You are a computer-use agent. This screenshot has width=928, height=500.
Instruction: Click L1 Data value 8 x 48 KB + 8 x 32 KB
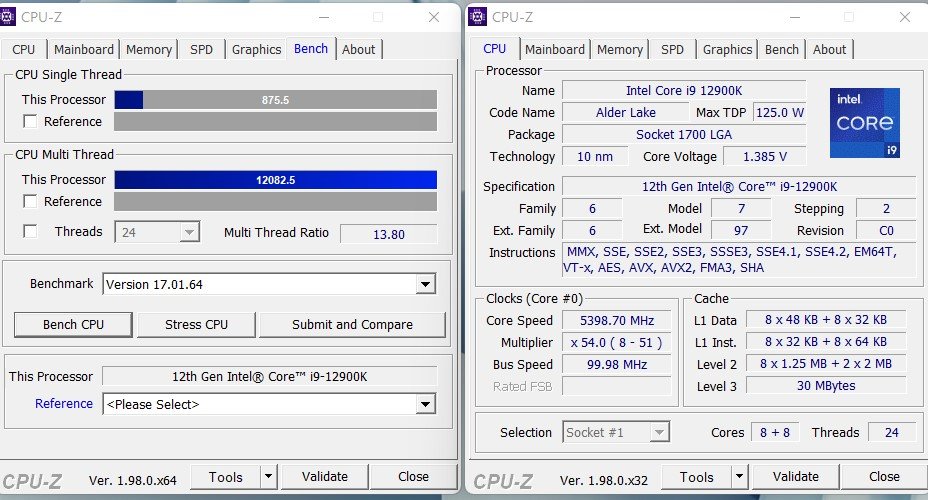[826, 320]
